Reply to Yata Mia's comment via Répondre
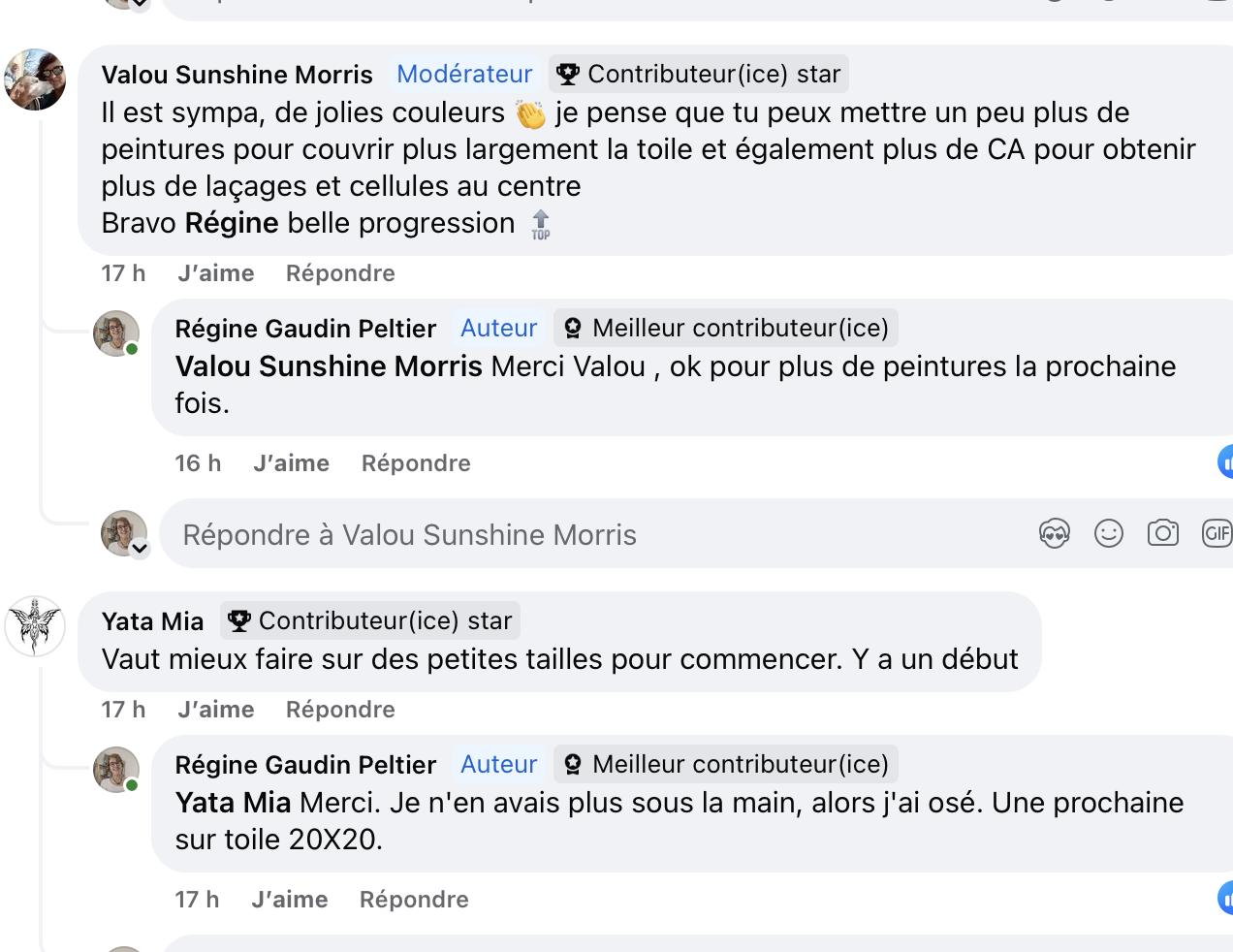 pos(340,710)
